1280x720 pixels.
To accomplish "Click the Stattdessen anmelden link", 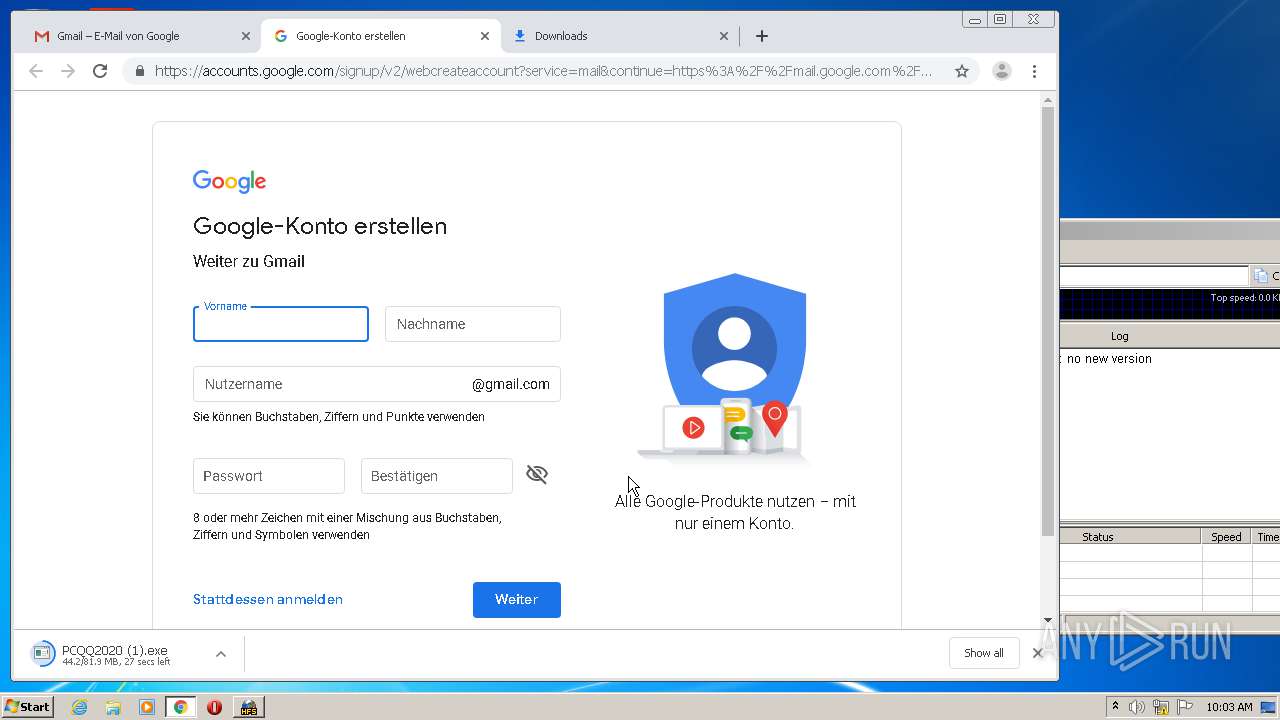I will [x=268, y=599].
